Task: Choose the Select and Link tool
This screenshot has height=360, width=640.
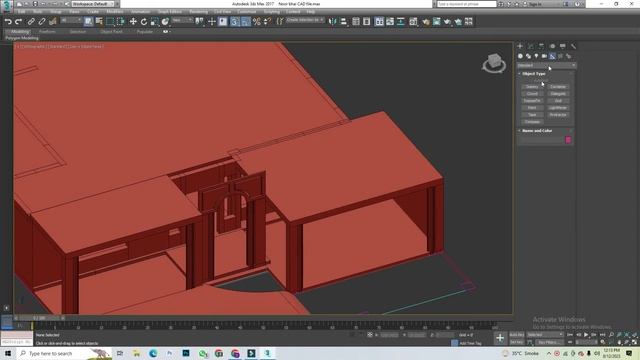Action: [x=31, y=22]
